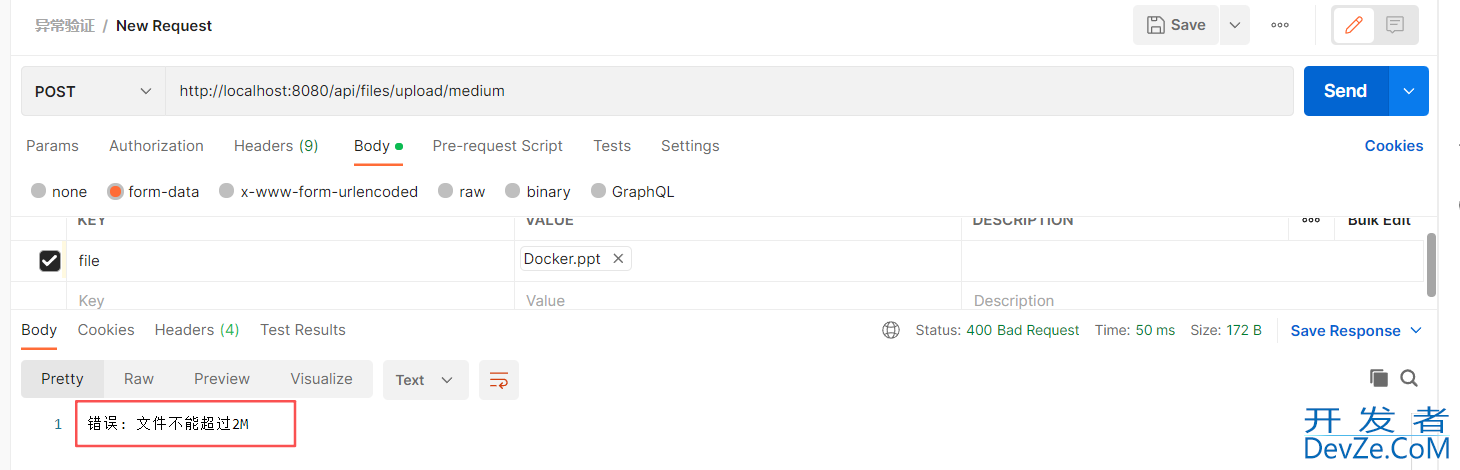Select the response Body tab

tap(39, 330)
